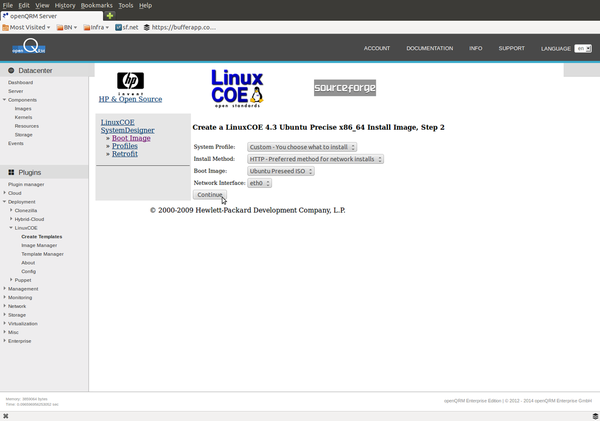Open Server in Datacenter menu
This screenshot has height=421, width=600.
click(16, 91)
